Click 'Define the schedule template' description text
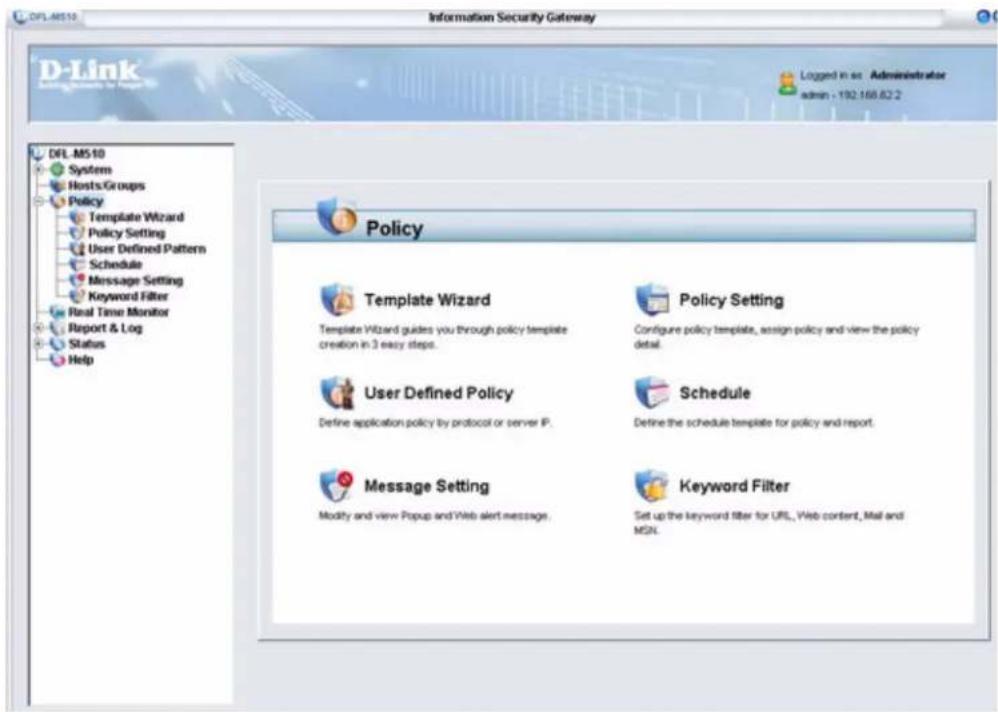Image resolution: width=998 pixels, height=712 pixels. pyautogui.click(x=754, y=422)
